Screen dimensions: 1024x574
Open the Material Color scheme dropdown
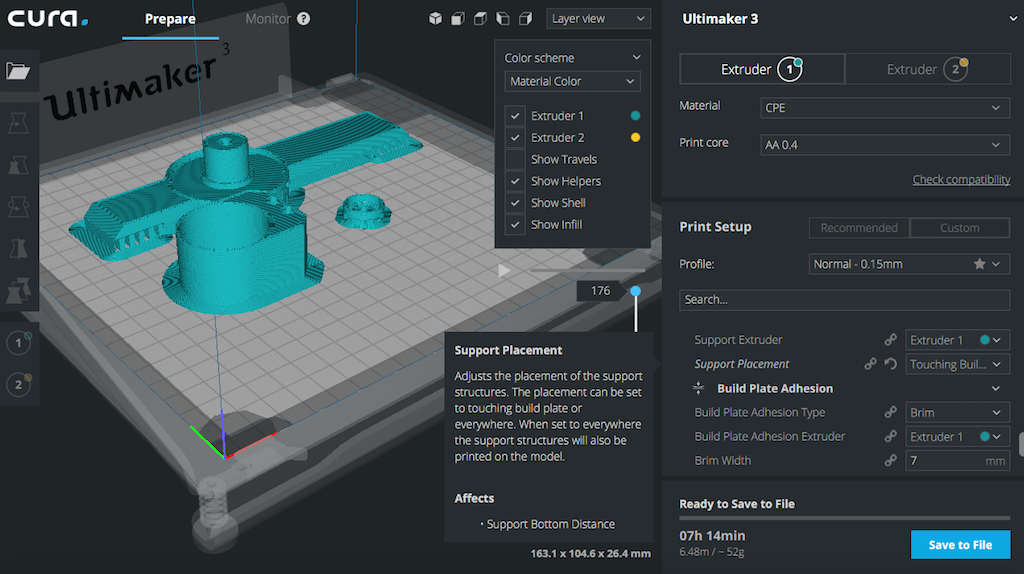pos(572,81)
